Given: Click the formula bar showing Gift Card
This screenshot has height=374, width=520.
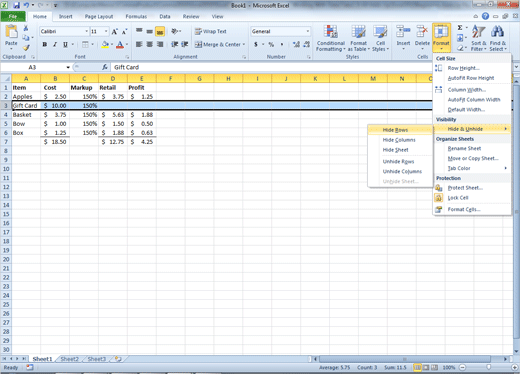Looking at the screenshot, I should [271, 67].
